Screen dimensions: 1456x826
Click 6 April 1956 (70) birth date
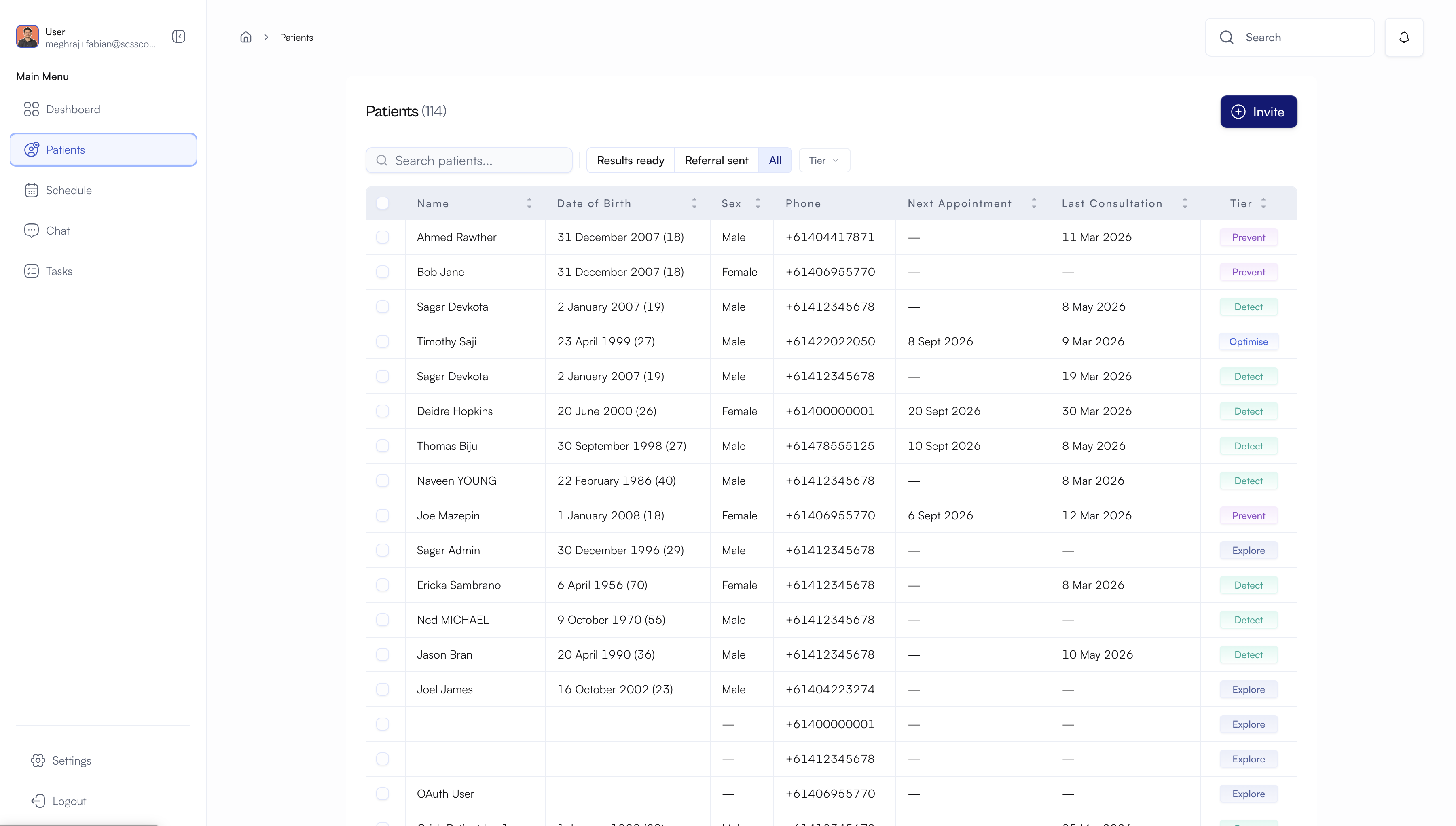click(602, 585)
